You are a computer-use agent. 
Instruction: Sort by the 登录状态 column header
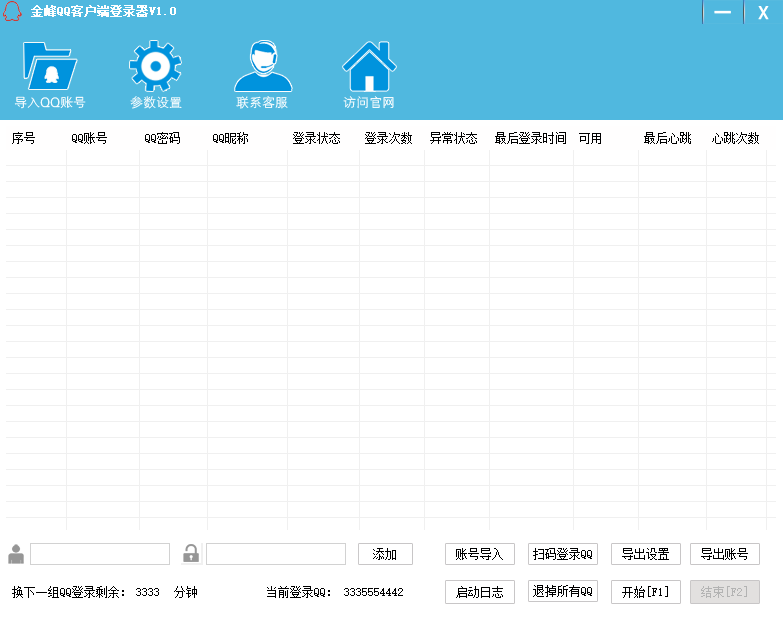coord(317,138)
